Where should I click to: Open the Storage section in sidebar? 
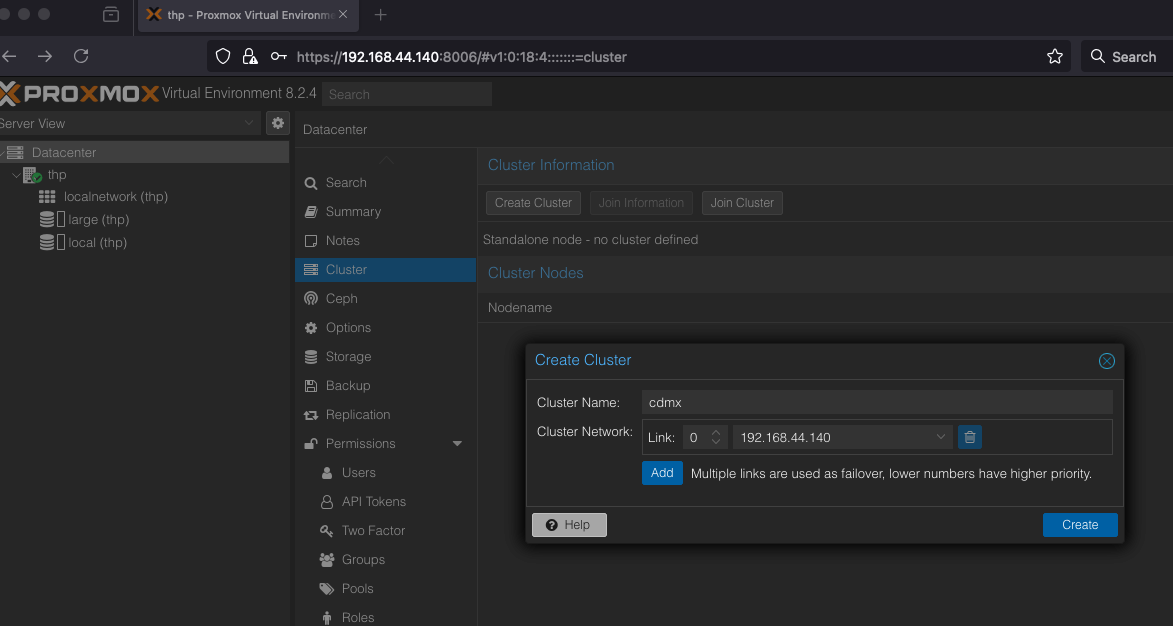click(348, 357)
